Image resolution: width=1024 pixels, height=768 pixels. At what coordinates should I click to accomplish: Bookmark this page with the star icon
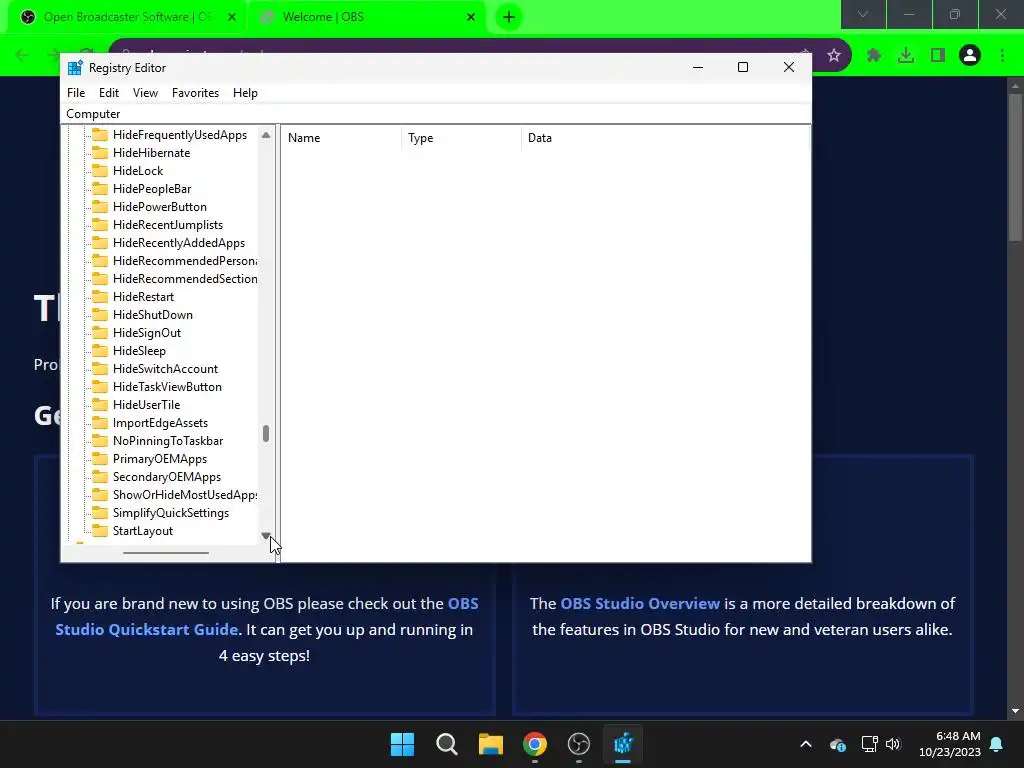coord(834,56)
